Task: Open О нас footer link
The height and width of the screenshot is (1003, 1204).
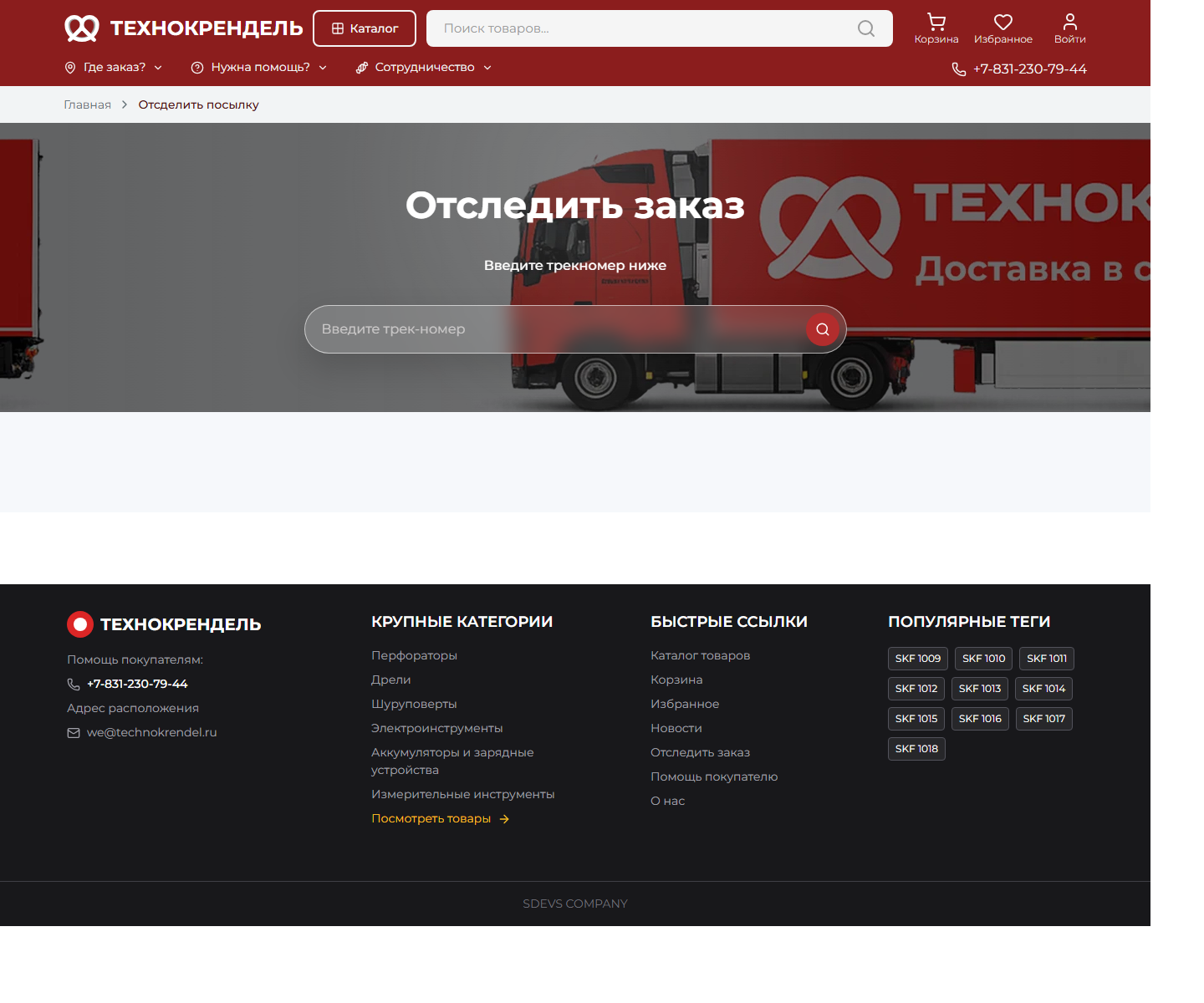Action: 668,801
